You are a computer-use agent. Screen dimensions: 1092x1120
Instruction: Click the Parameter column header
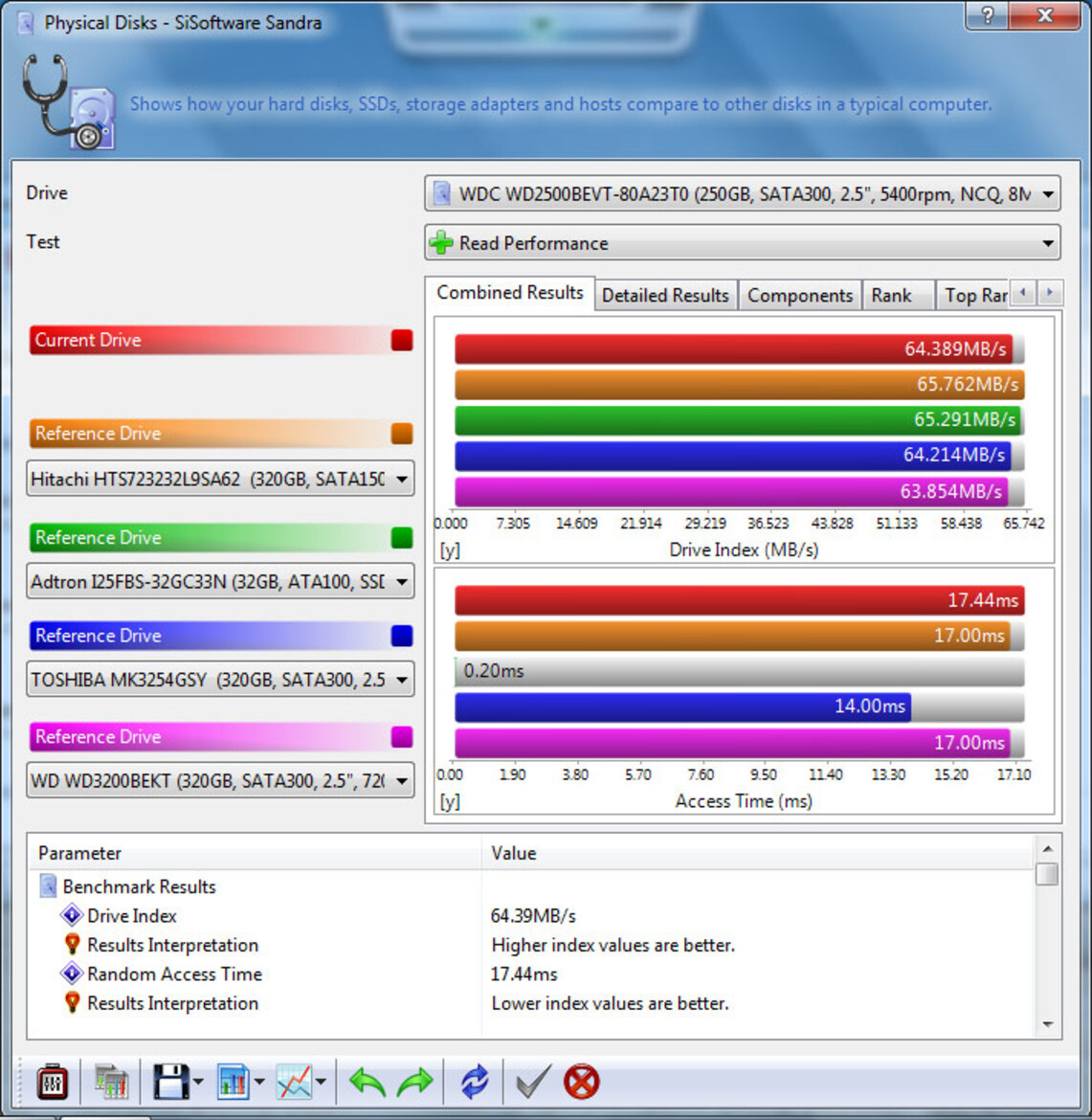pos(254,853)
